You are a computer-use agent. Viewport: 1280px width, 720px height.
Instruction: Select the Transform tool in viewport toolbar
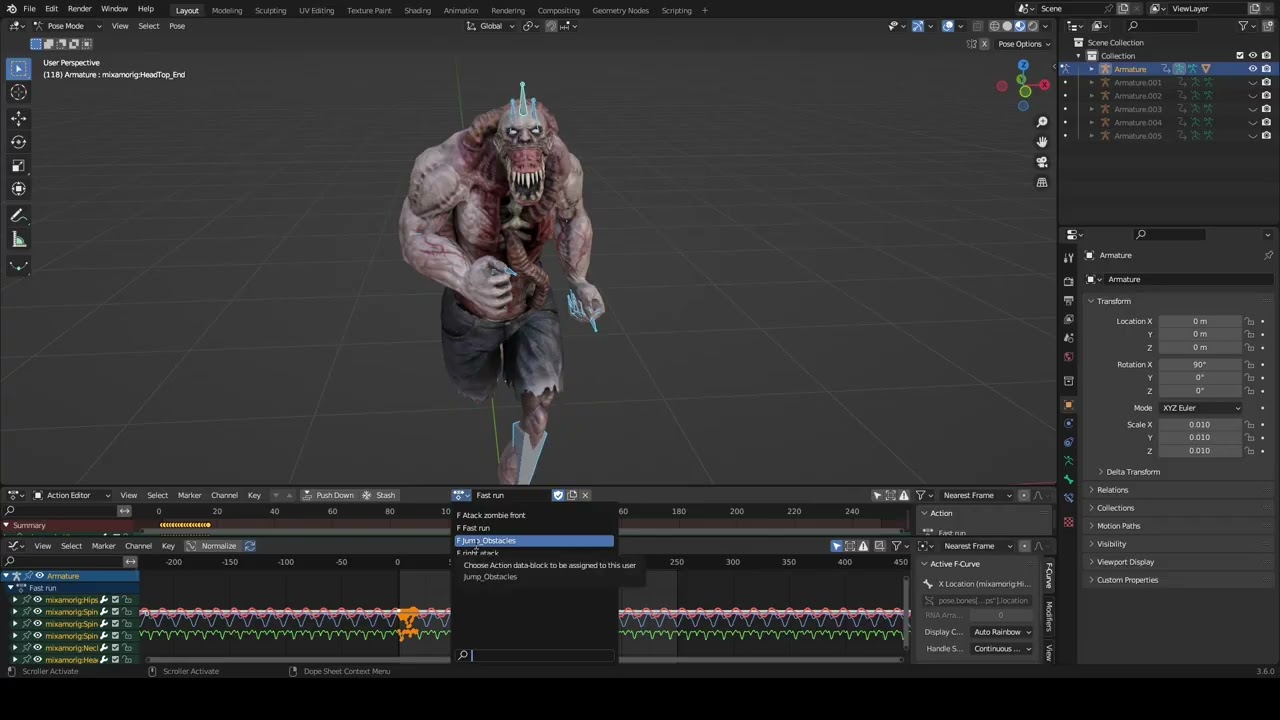pyautogui.click(x=18, y=189)
